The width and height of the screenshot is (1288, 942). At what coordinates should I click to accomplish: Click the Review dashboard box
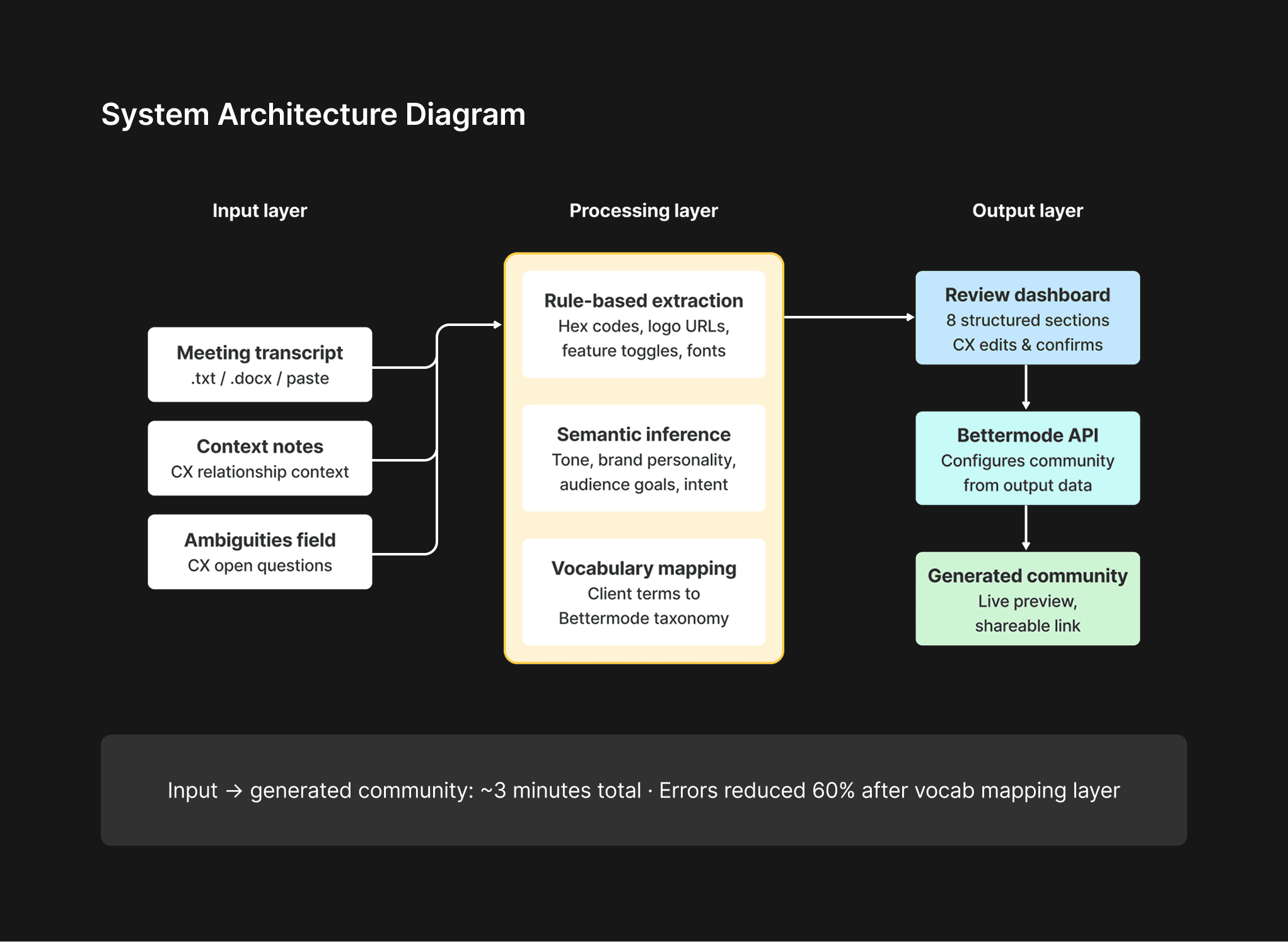pyautogui.click(x=1028, y=318)
